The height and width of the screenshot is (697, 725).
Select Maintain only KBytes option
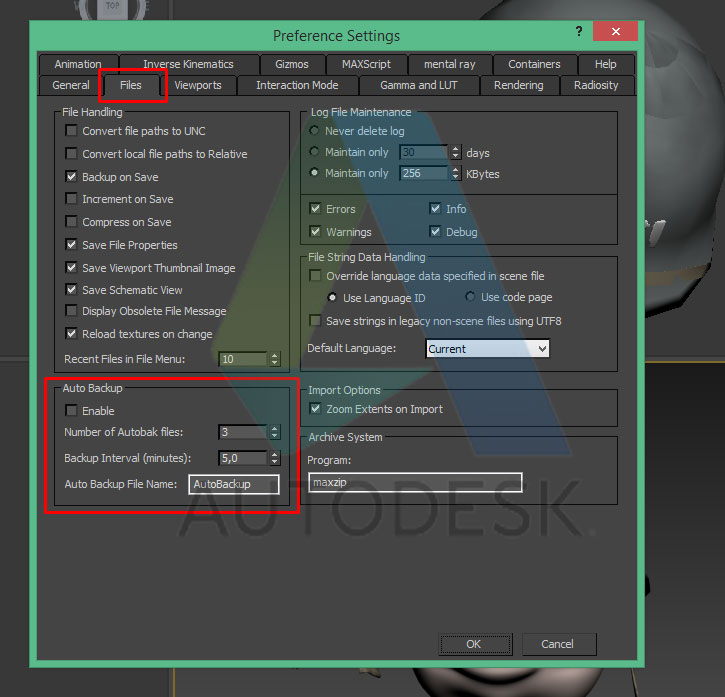click(314, 173)
